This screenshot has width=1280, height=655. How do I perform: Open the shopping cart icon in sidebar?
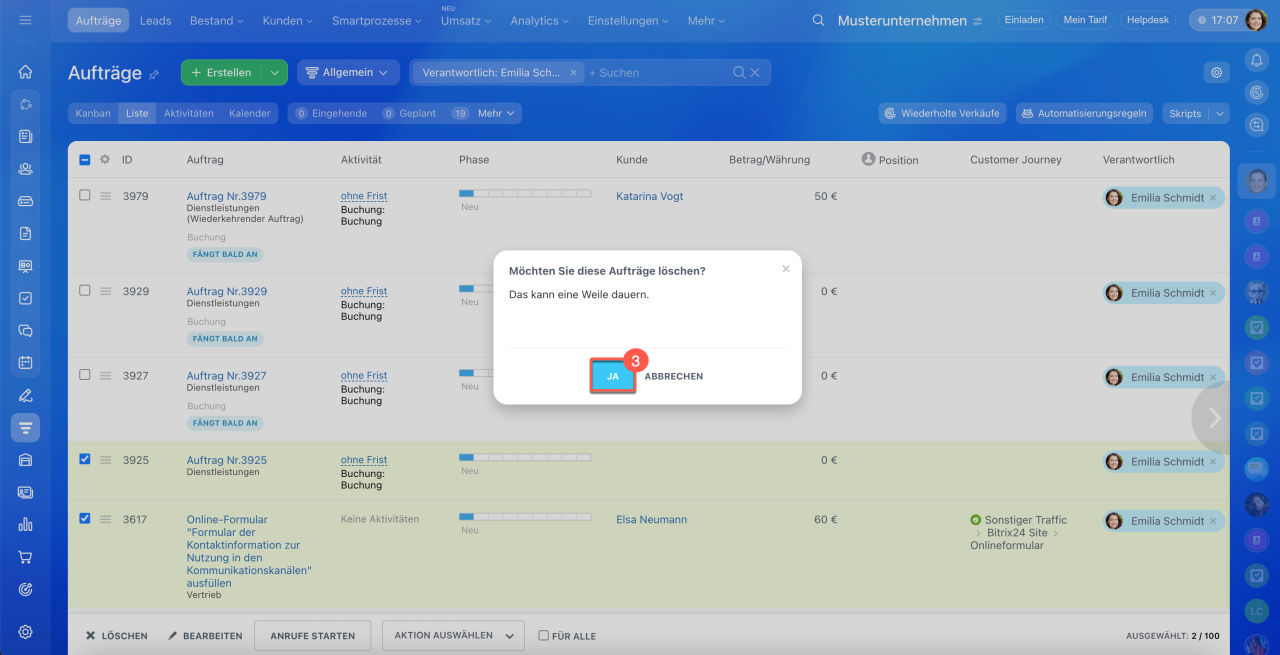(x=26, y=557)
